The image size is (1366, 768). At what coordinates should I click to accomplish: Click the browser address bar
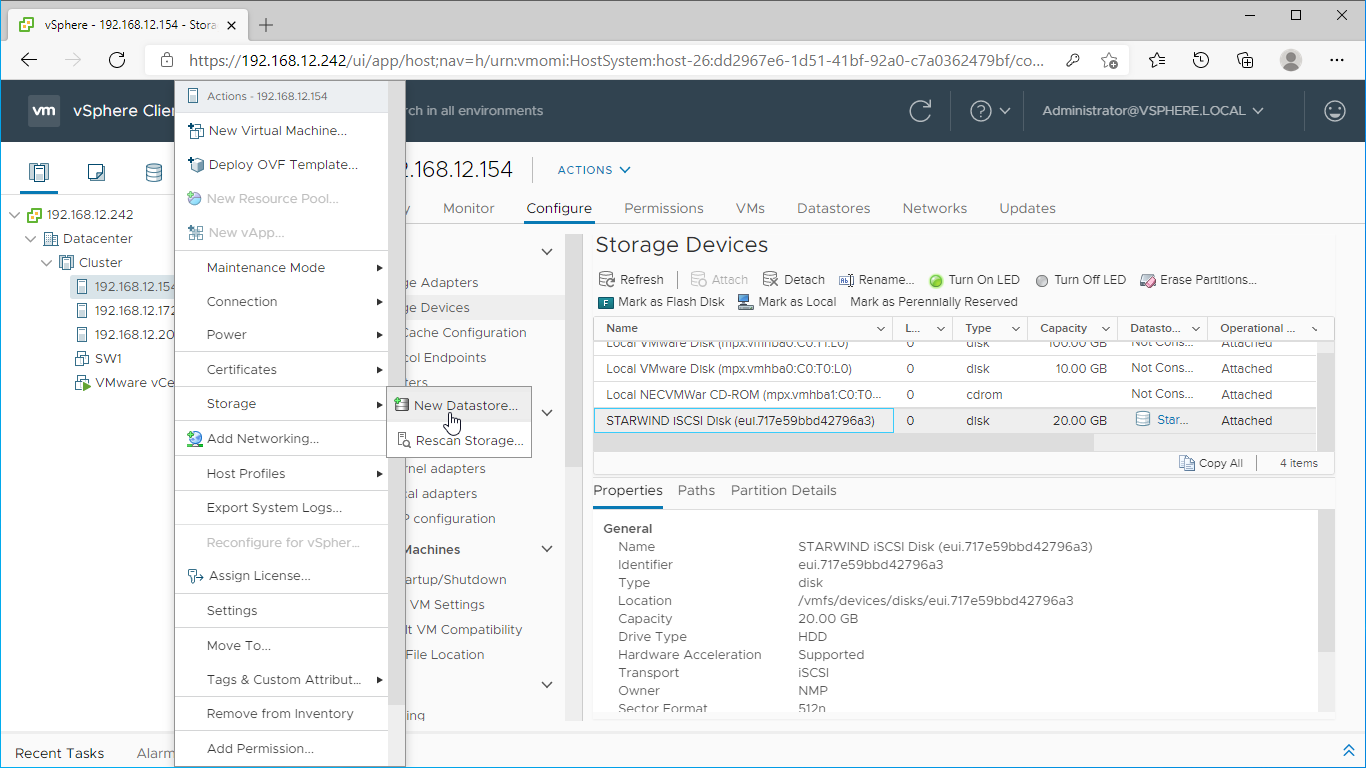[617, 60]
